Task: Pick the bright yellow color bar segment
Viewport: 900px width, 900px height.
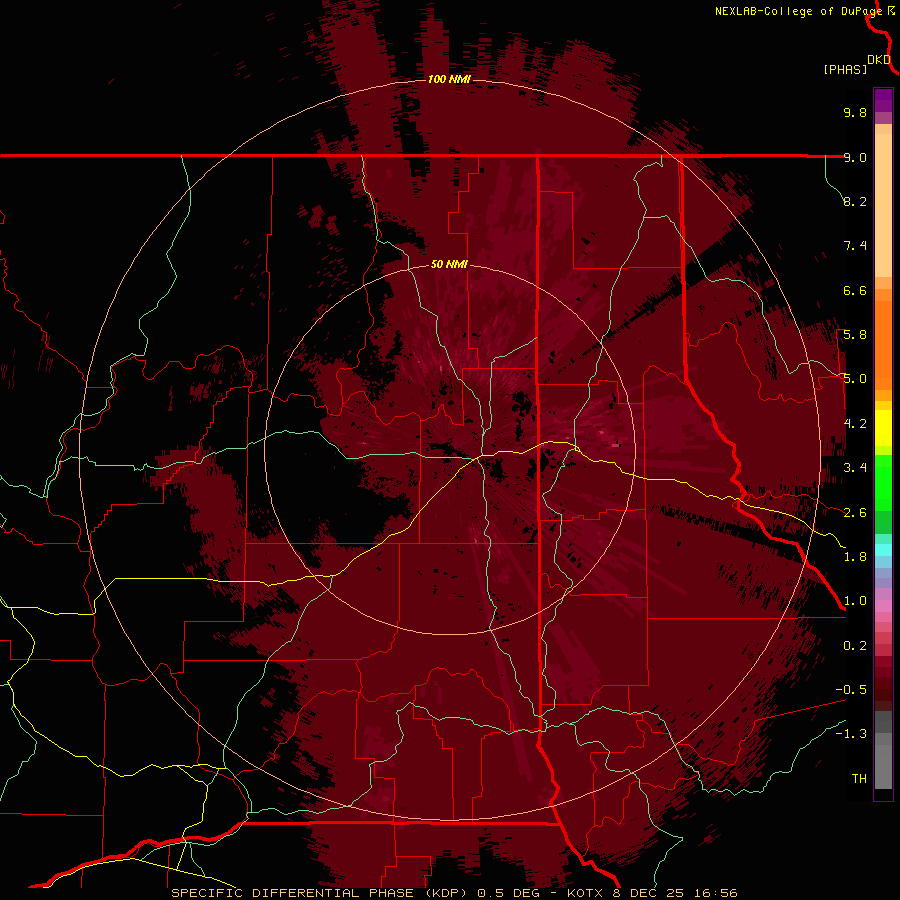Action: coord(883,428)
